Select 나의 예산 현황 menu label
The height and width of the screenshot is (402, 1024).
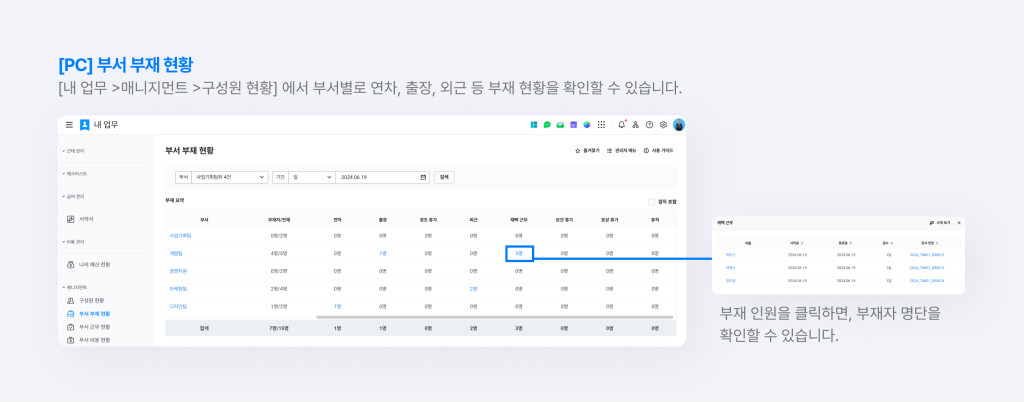(x=95, y=264)
